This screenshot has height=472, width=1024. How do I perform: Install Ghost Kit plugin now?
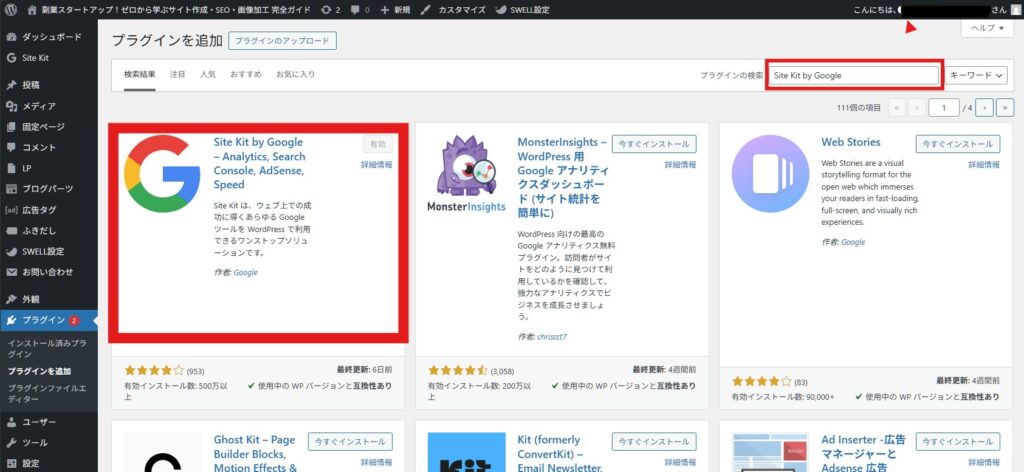click(350, 441)
